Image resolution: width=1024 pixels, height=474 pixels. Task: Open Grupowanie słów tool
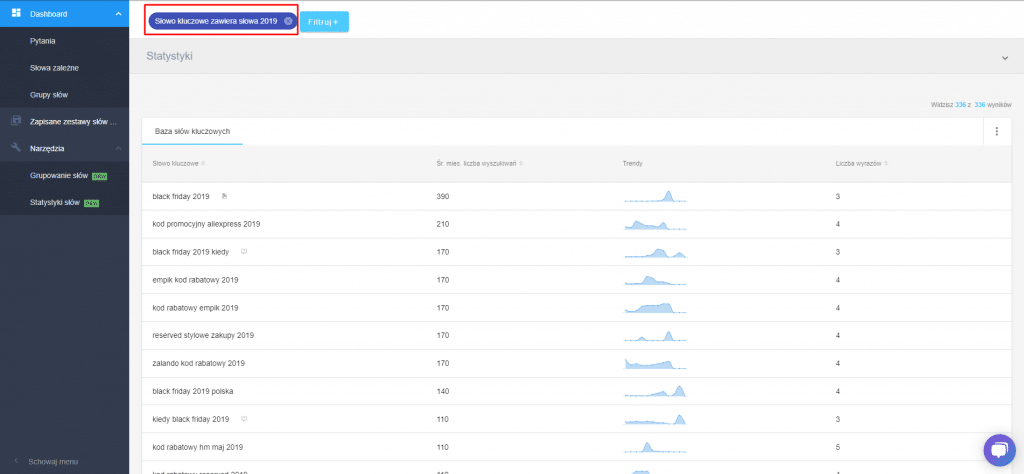coord(60,175)
